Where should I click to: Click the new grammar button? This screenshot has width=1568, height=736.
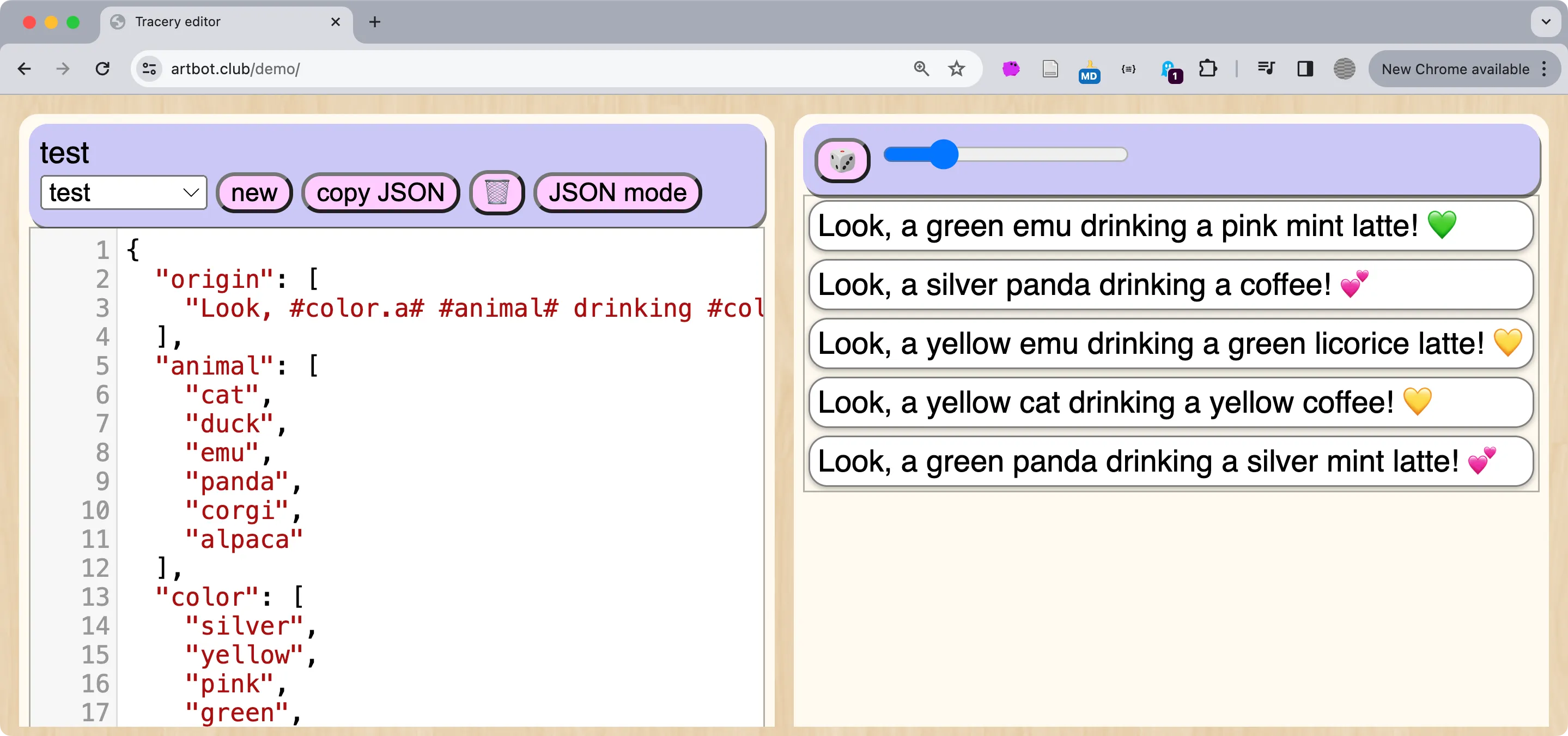click(x=254, y=192)
